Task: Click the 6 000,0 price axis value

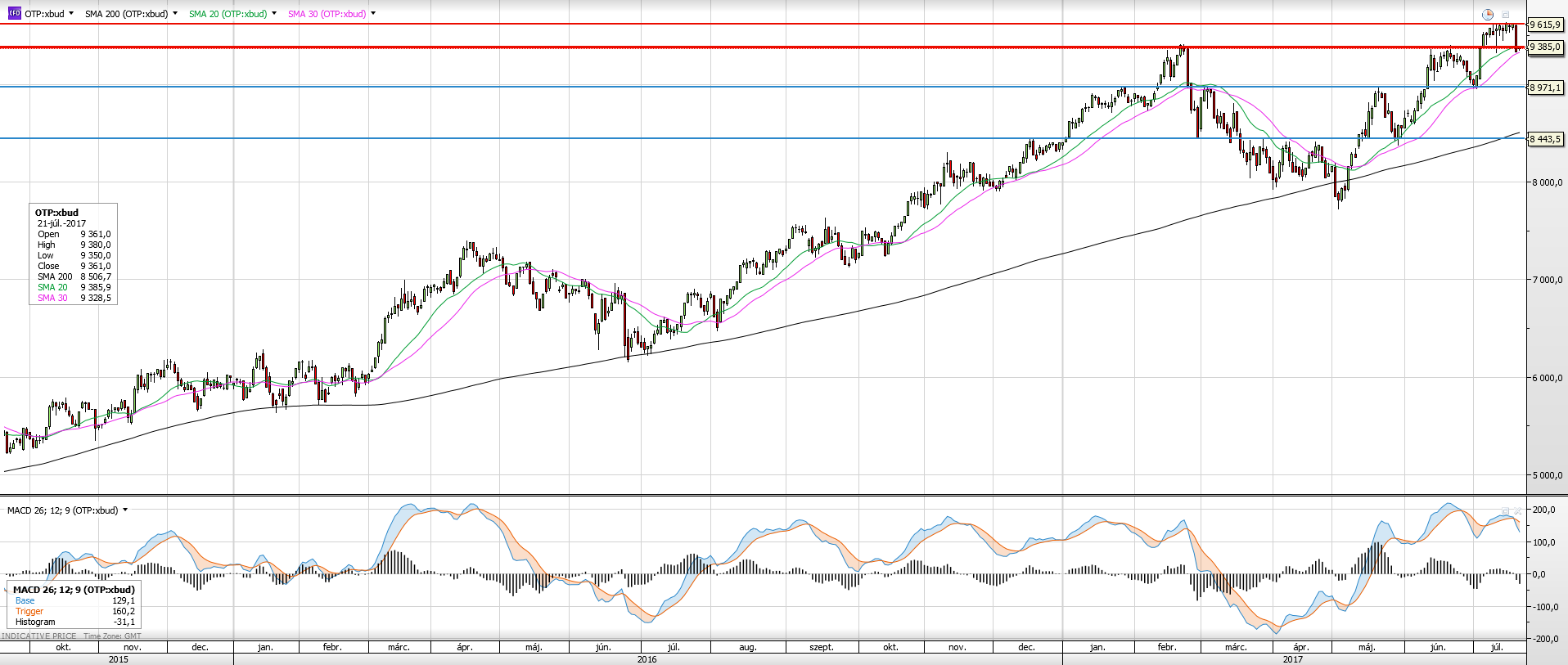Action: click(x=1548, y=378)
